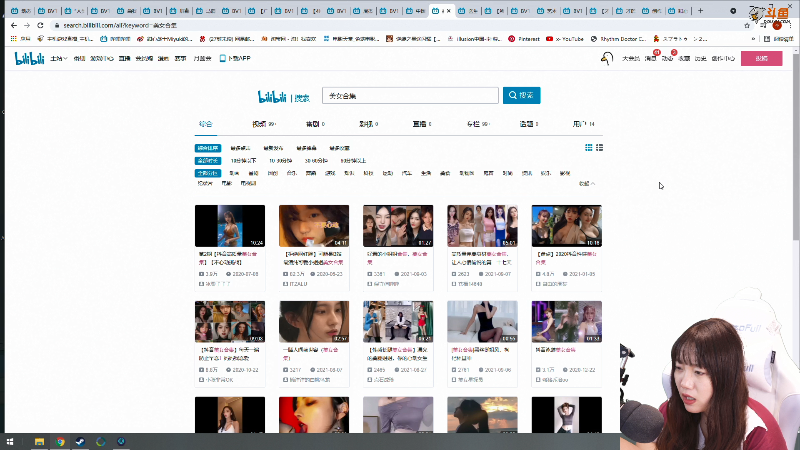
Task: Open 大会员 link in the header
Action: coord(631,59)
